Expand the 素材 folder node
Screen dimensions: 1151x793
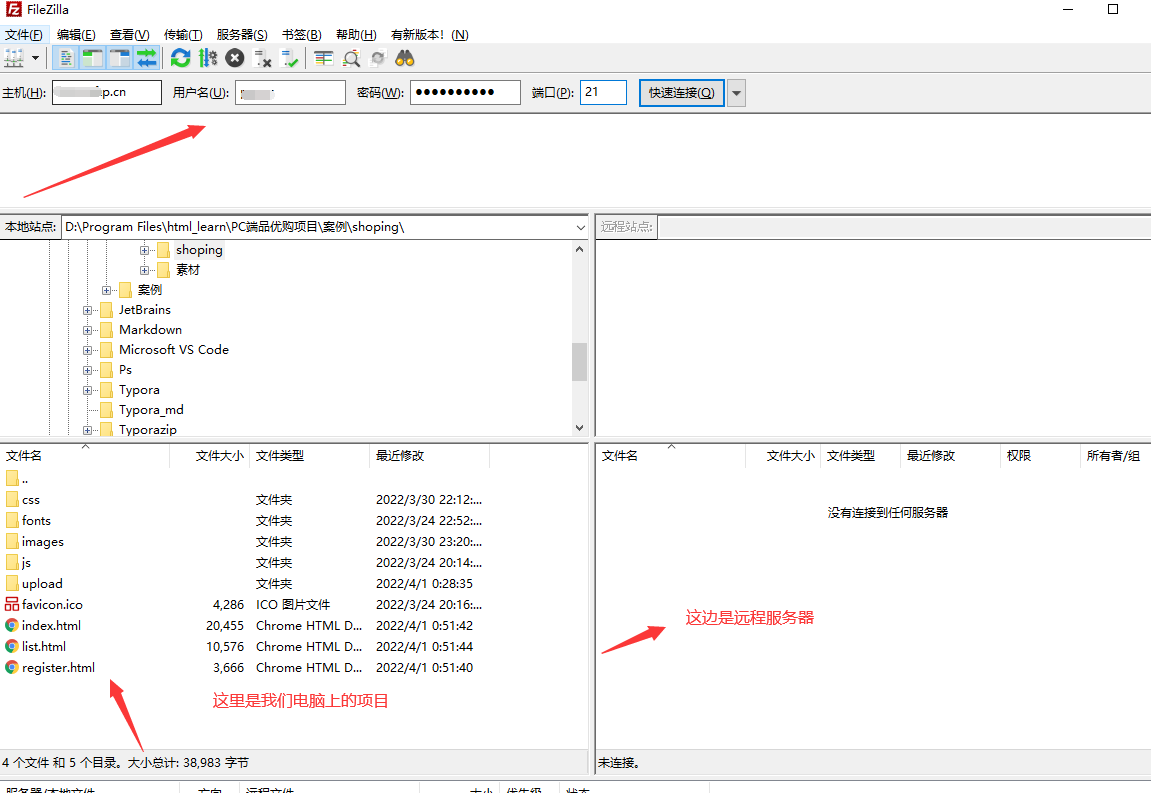[145, 270]
